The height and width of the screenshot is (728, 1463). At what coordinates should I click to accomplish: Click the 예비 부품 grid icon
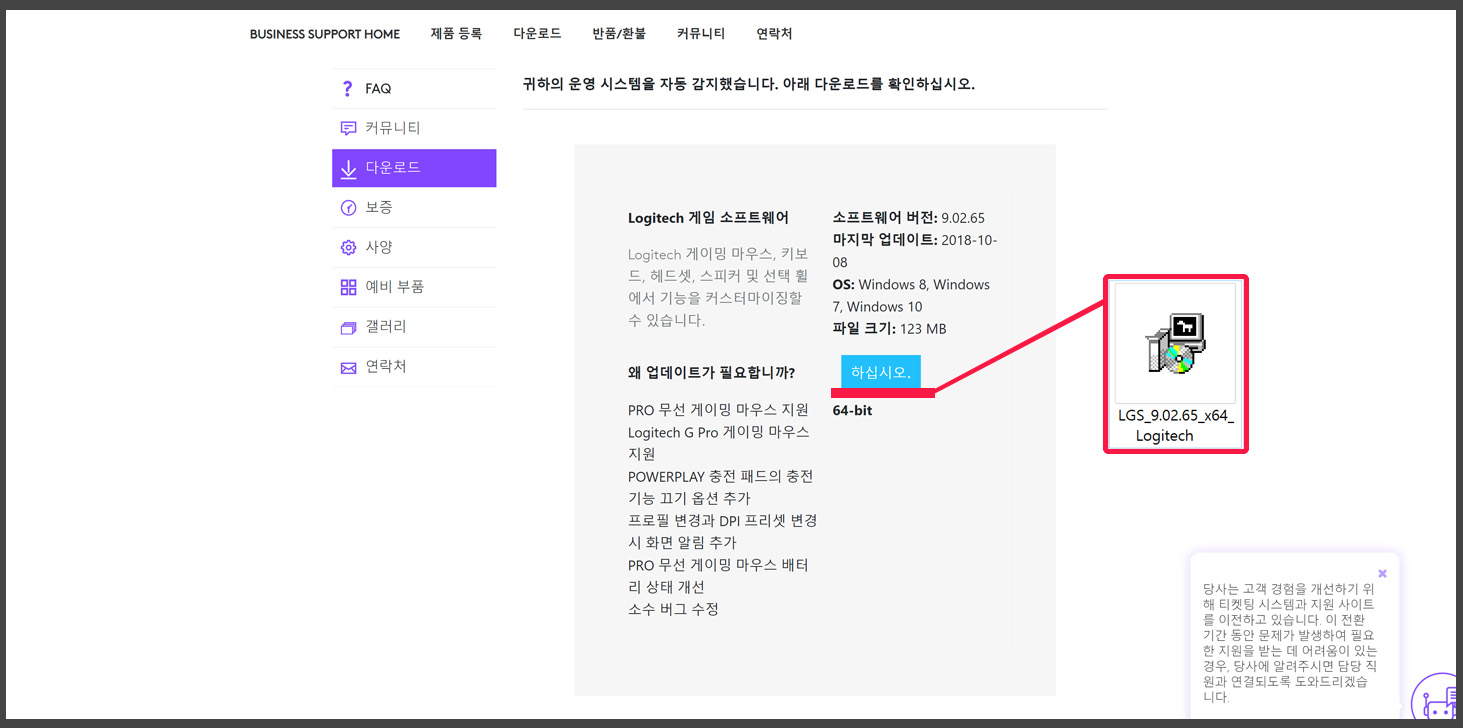tap(348, 287)
